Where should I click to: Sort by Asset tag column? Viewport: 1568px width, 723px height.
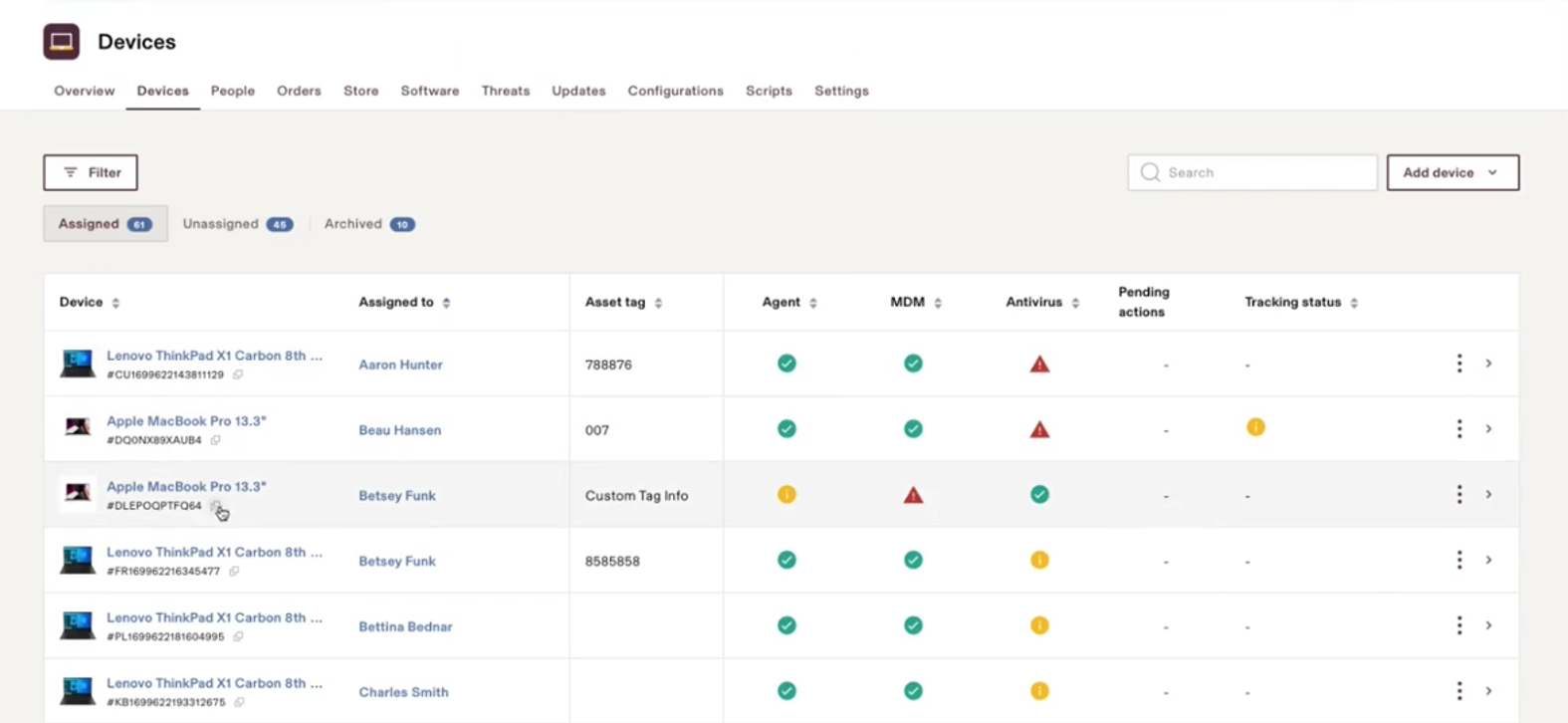point(658,303)
